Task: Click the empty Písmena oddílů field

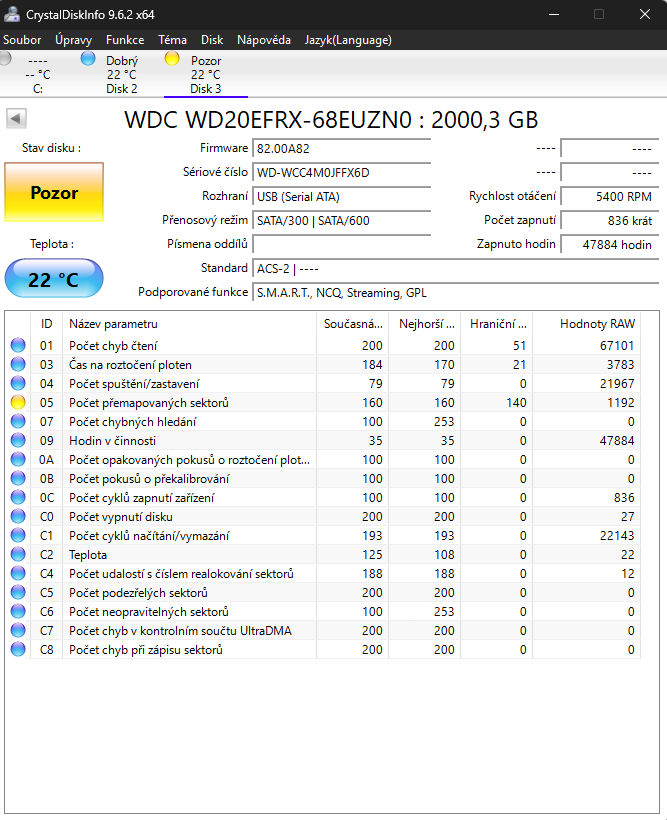Action: pos(342,244)
